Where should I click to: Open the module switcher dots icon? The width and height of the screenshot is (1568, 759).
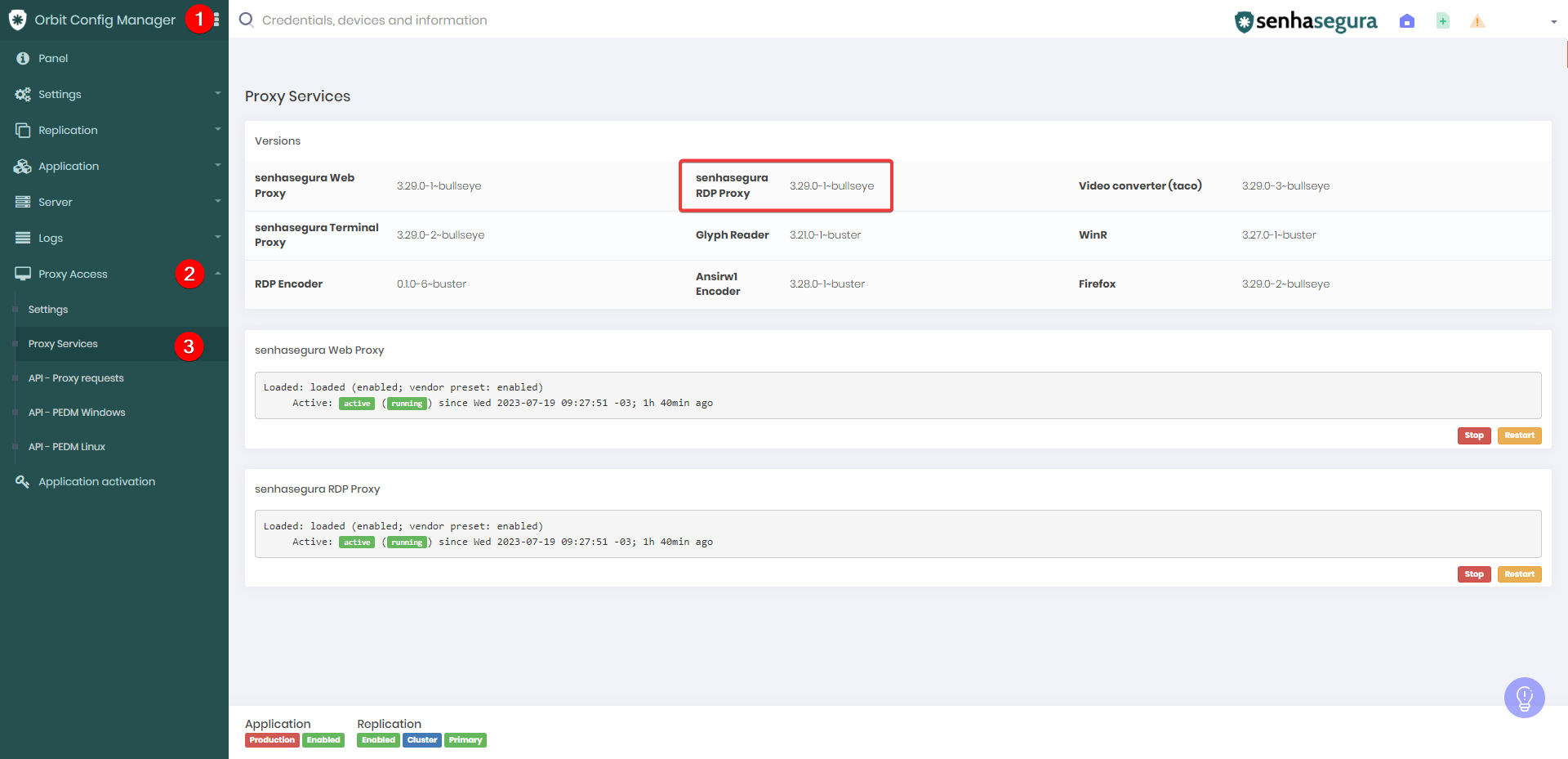[216, 20]
